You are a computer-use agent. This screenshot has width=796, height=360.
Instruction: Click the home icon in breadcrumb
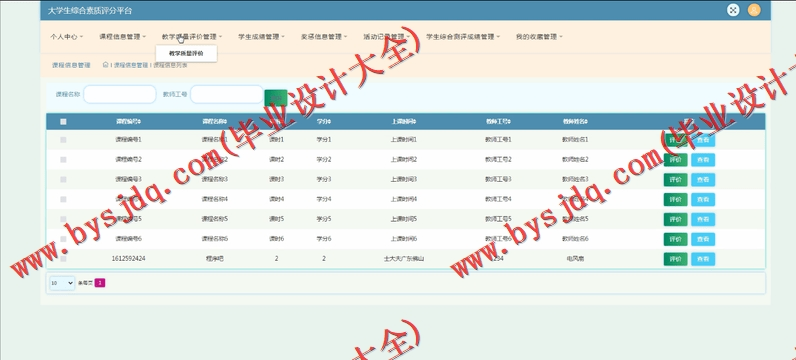click(x=106, y=64)
